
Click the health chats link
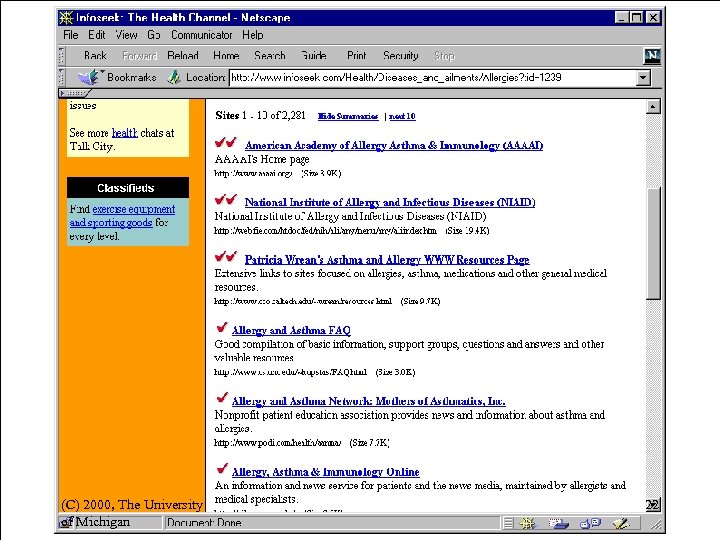124,133
